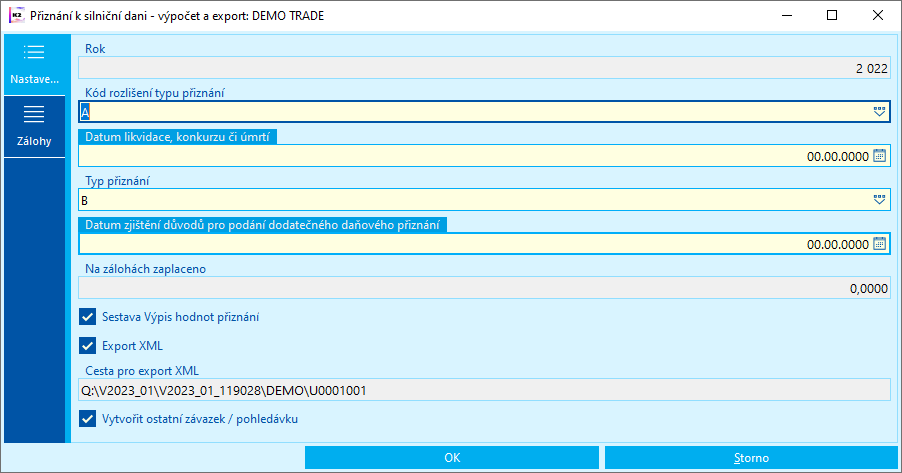The width and height of the screenshot is (902, 473).
Task: Click the Rok field showing 2 022
Action: click(484, 68)
